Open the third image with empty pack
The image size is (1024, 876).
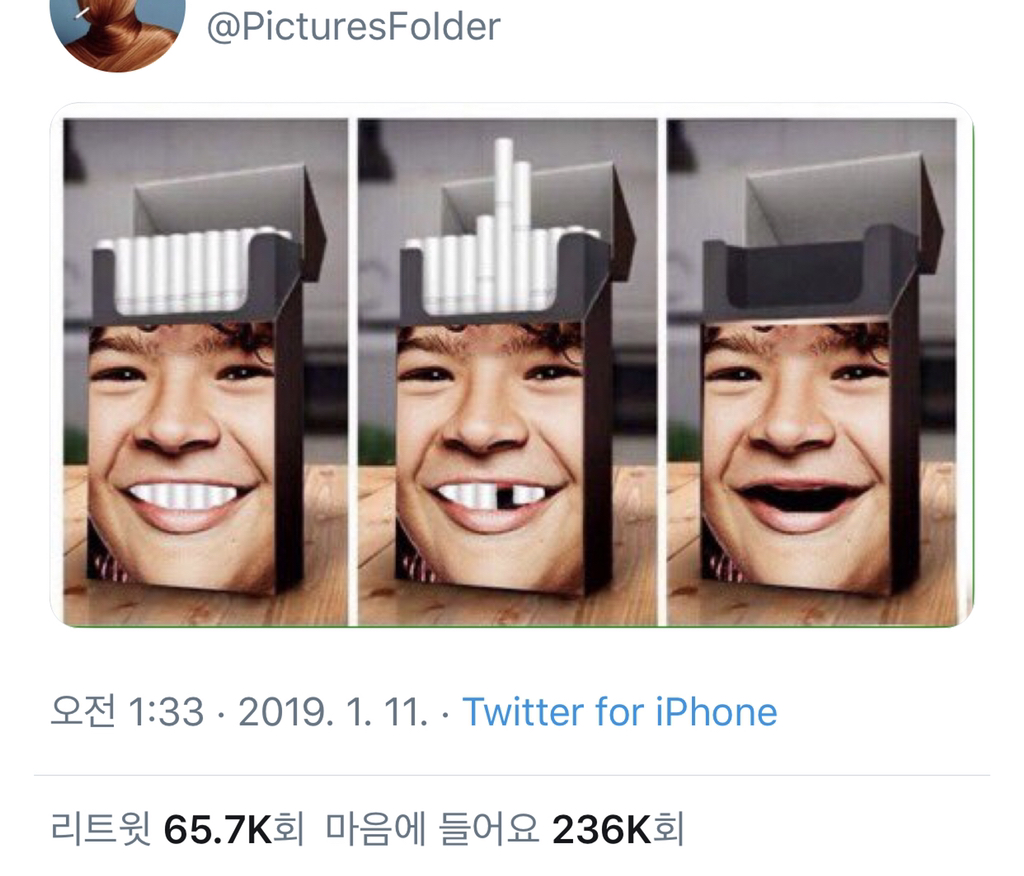[x=812, y=372]
